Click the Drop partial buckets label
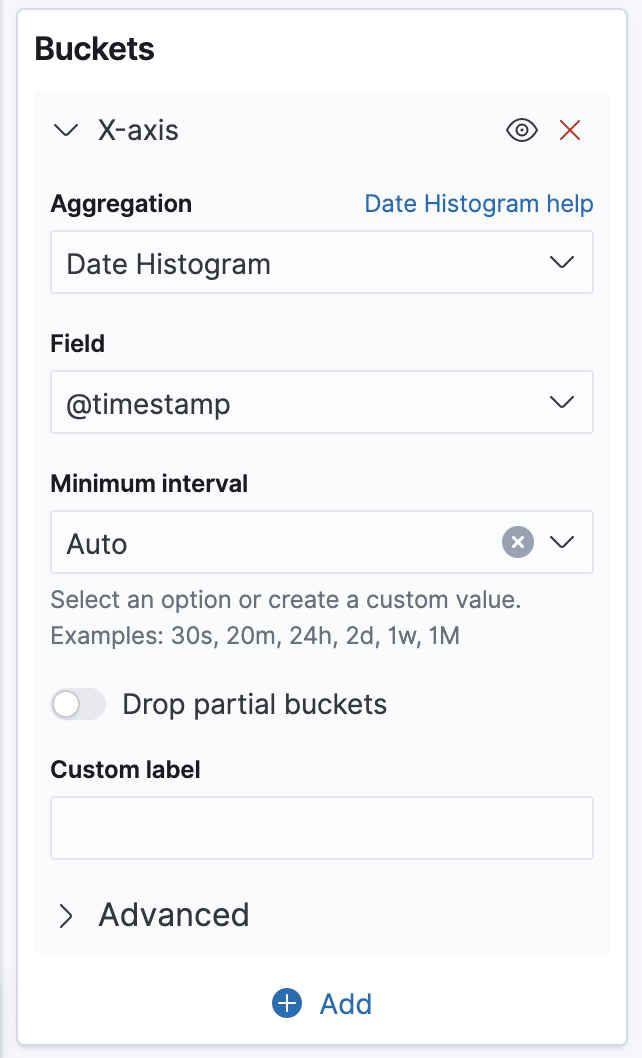Screen dimensions: 642x1058 pyautogui.click(x=254, y=705)
